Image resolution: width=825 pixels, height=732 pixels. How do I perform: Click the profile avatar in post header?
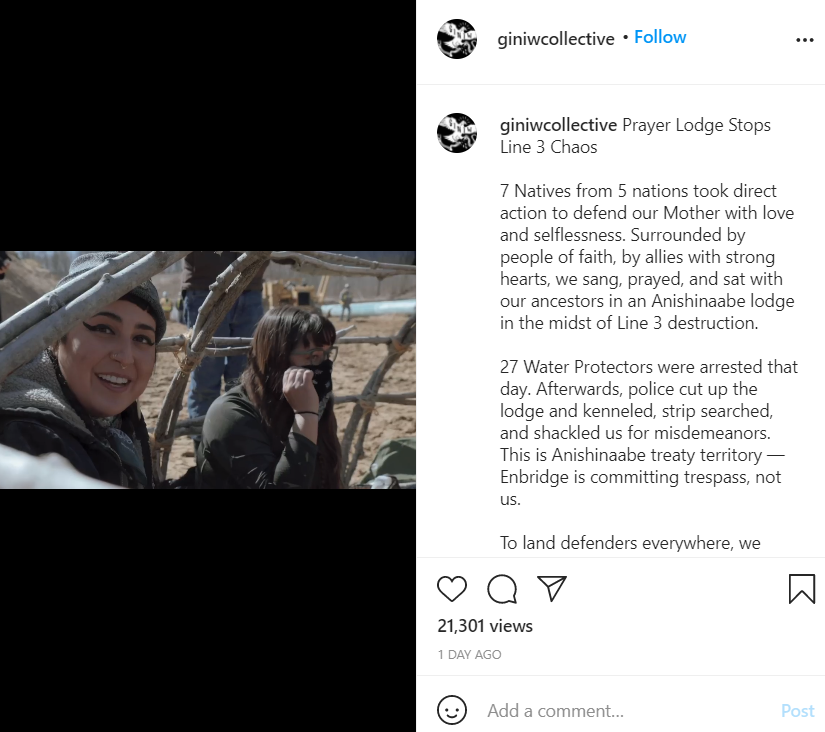457,39
